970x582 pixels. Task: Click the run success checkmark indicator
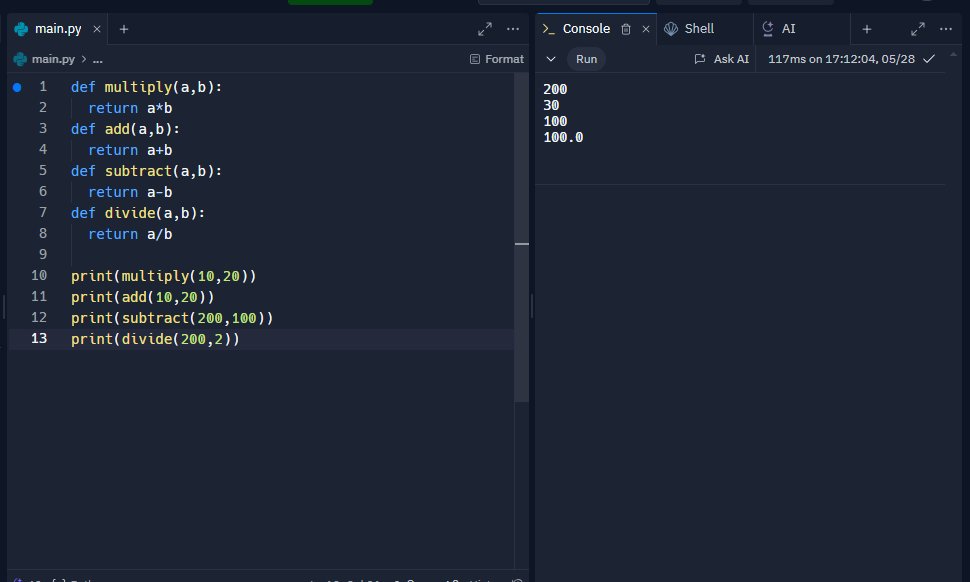[929, 59]
